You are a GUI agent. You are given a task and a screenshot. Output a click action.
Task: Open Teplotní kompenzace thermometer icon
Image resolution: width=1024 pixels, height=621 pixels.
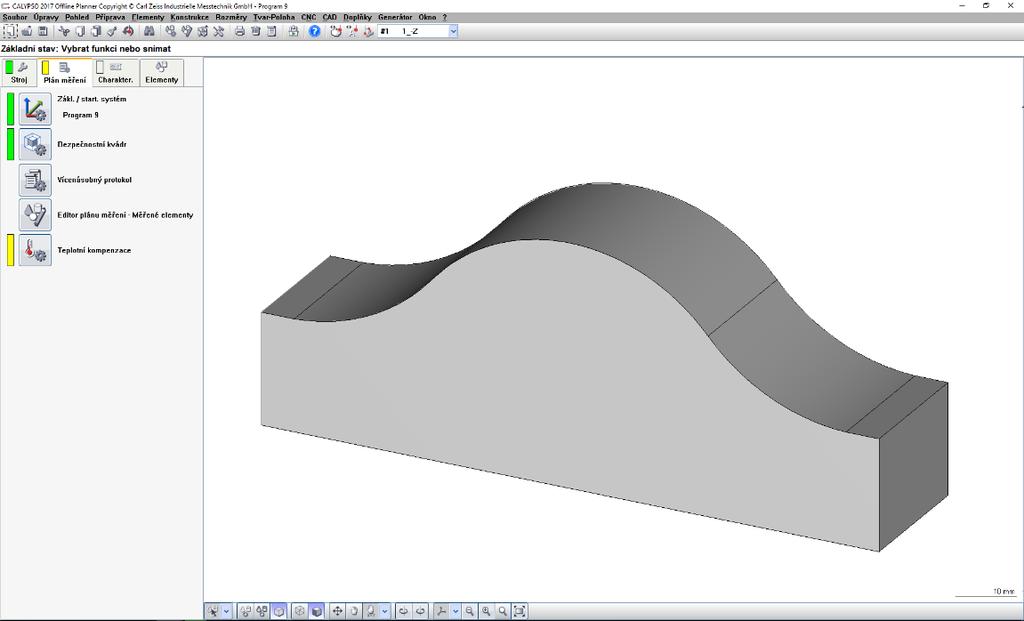(x=35, y=250)
